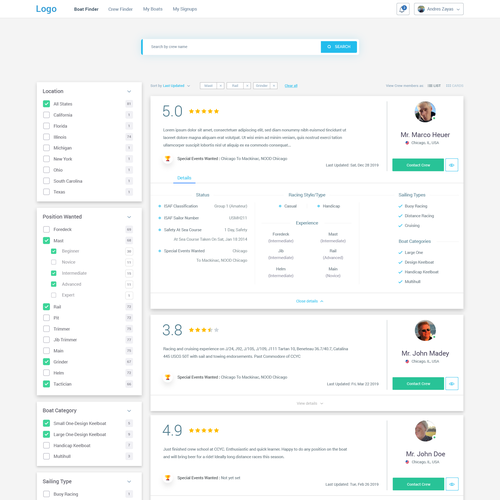Focus the Search by crew name field
500x500 pixels.
point(232,47)
